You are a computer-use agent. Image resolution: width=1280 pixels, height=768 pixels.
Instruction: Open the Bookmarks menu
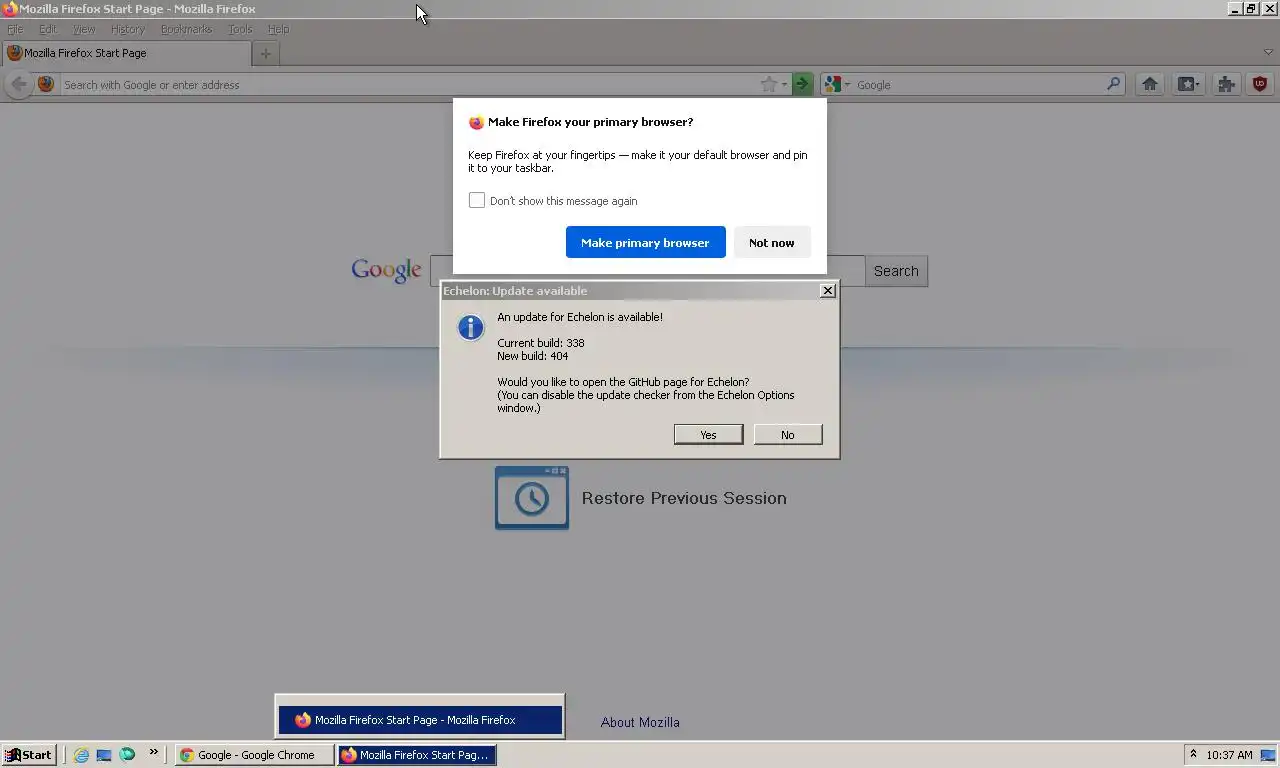[186, 29]
